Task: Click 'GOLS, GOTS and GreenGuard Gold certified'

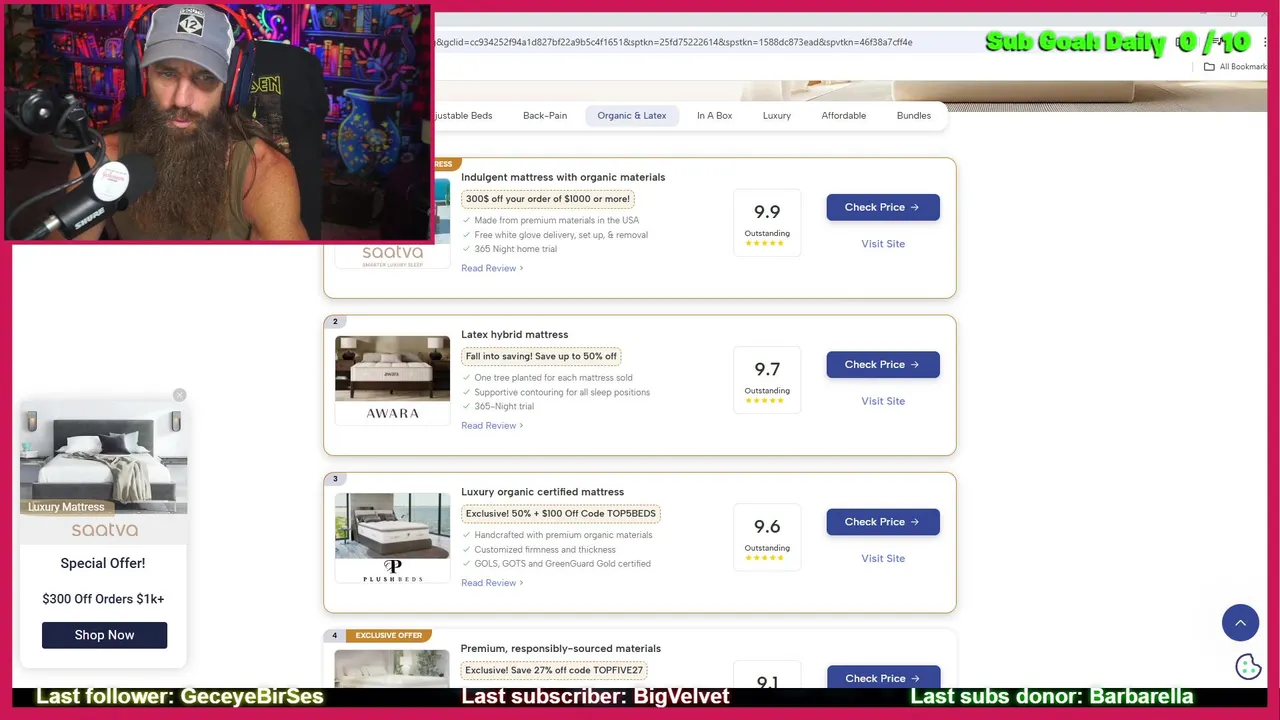Action: (562, 563)
